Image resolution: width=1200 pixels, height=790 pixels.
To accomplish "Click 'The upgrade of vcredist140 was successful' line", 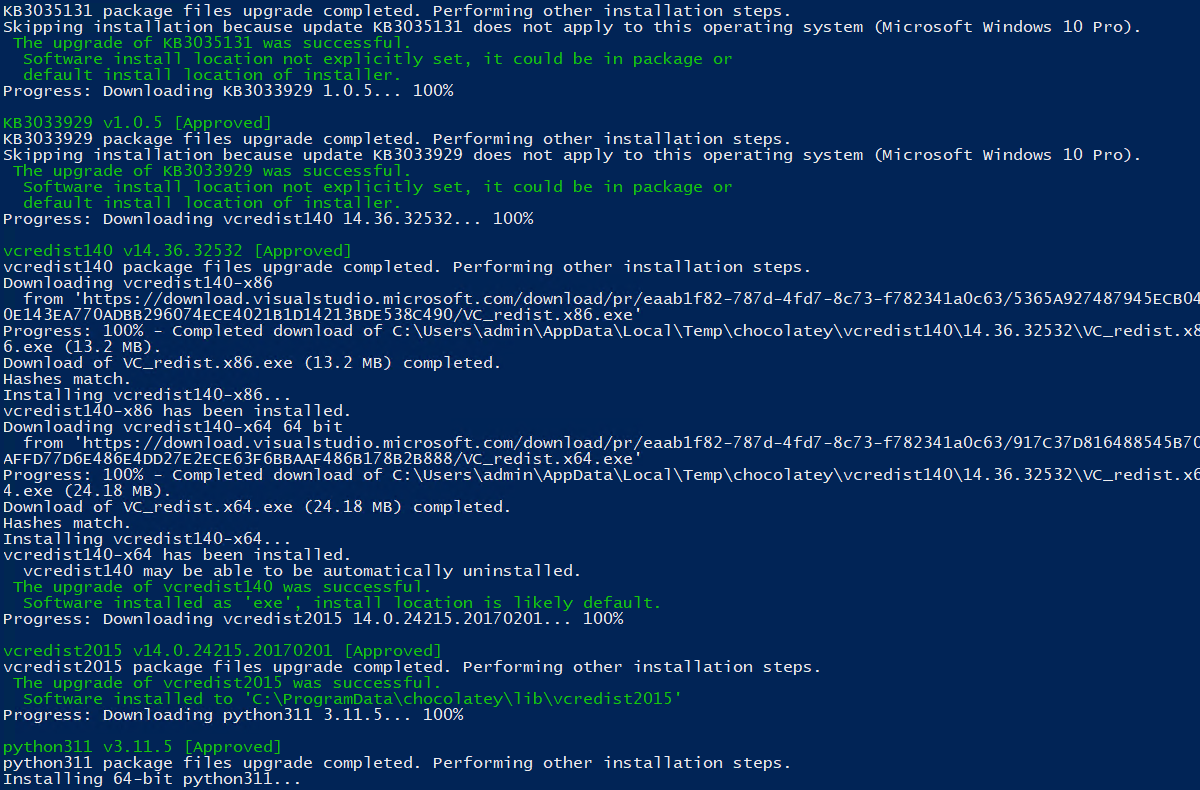I will pyautogui.click(x=222, y=587).
